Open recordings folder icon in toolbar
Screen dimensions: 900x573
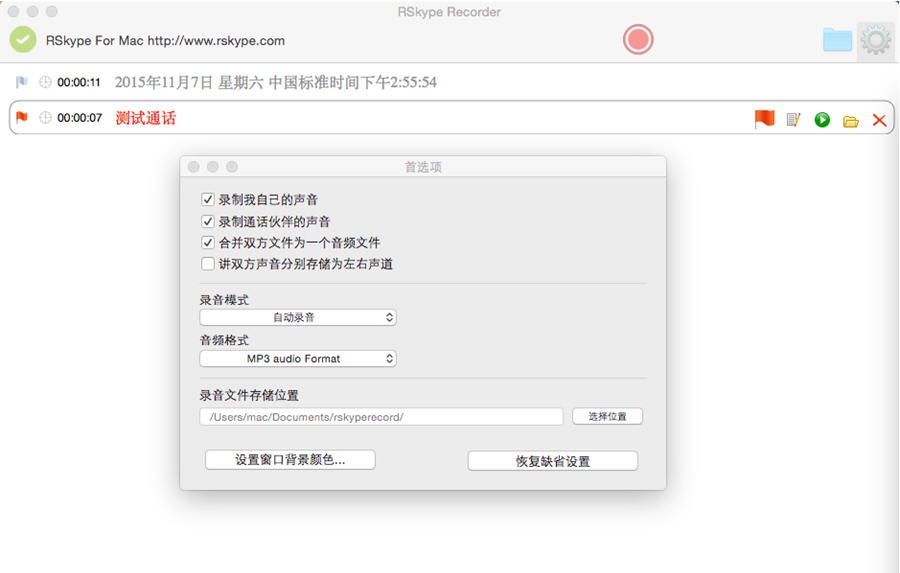click(837, 40)
